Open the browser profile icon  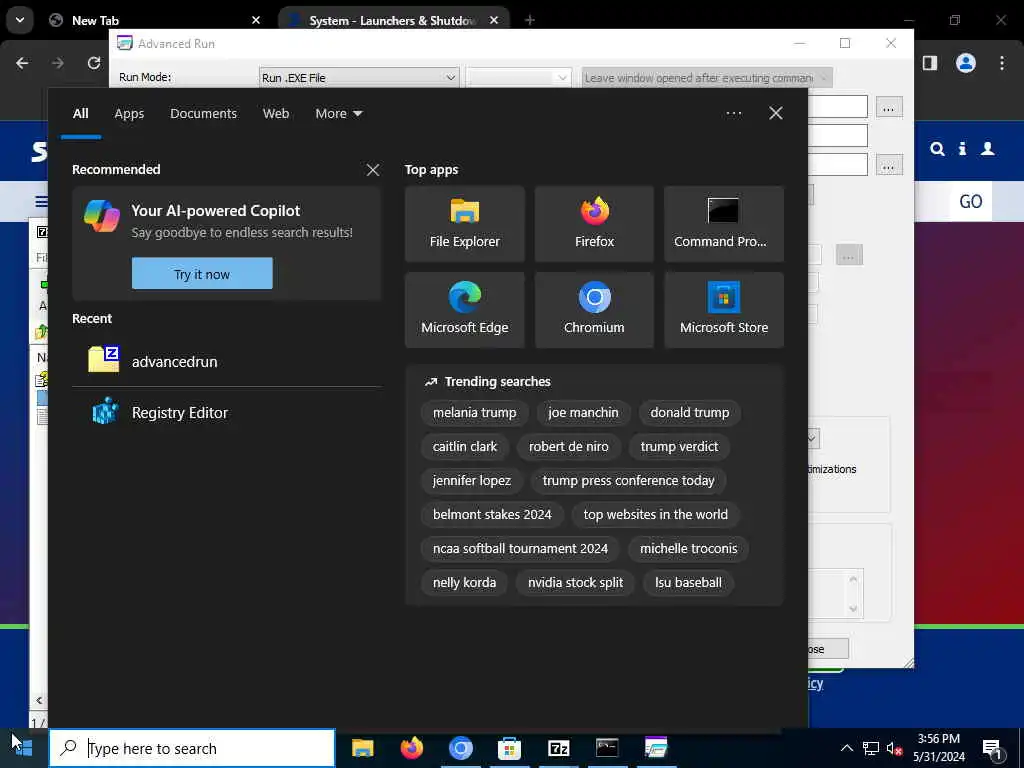[x=966, y=63]
